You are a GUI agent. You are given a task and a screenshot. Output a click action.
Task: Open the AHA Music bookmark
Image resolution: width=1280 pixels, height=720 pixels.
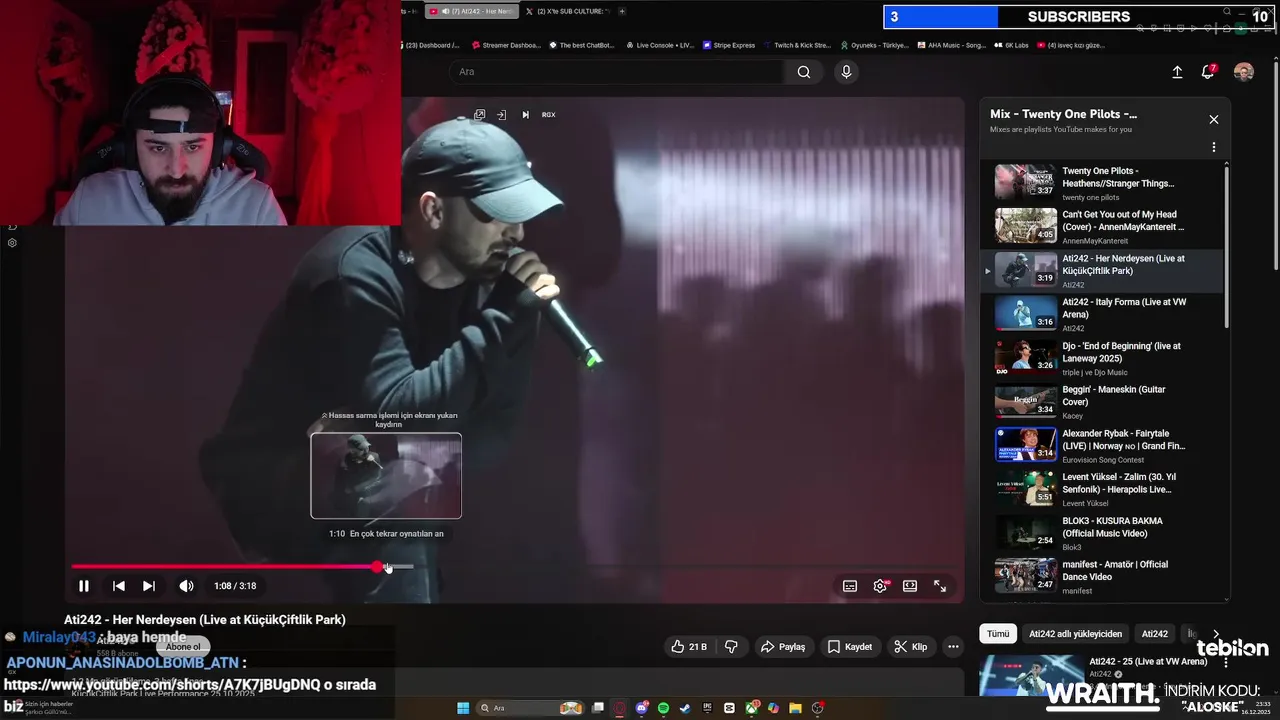(951, 45)
